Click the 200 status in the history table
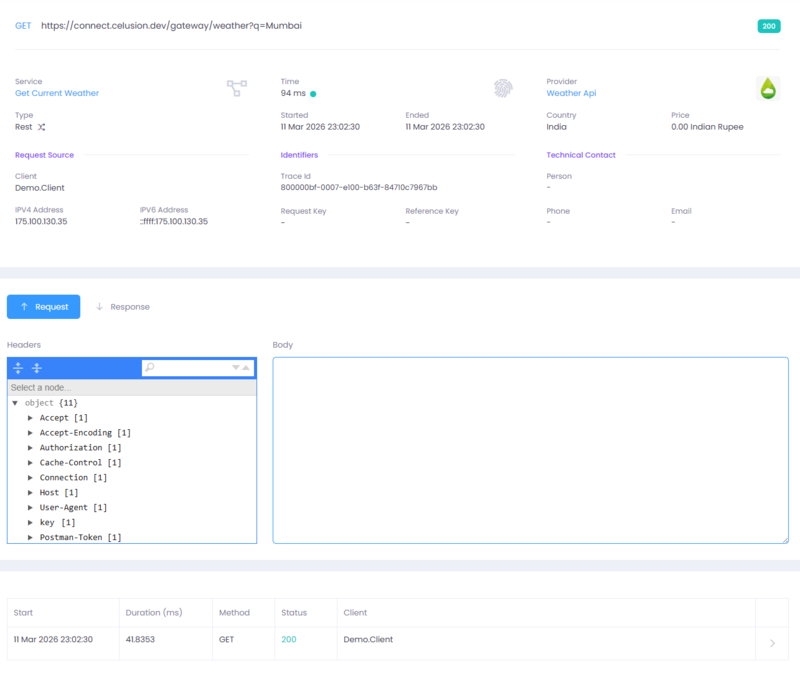This screenshot has width=800, height=674. (287, 638)
